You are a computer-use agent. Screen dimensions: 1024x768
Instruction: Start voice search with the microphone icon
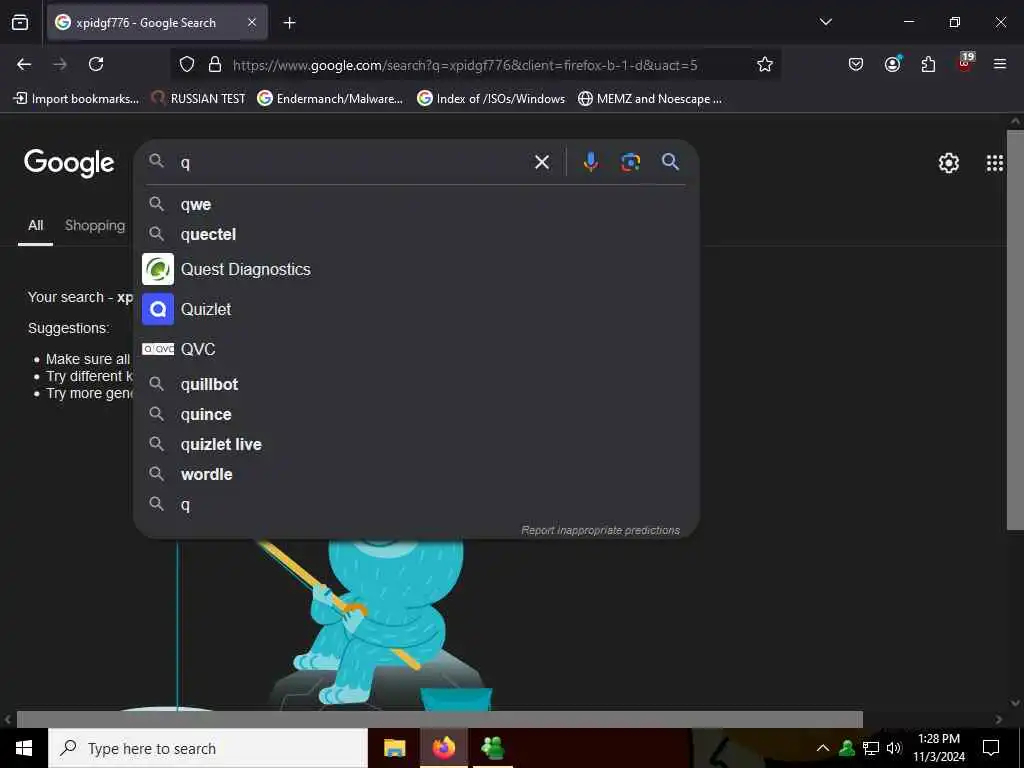pos(590,162)
